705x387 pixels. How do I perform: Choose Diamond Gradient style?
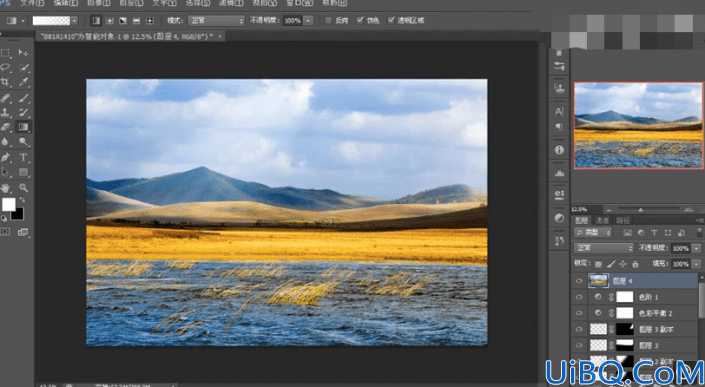[150, 21]
